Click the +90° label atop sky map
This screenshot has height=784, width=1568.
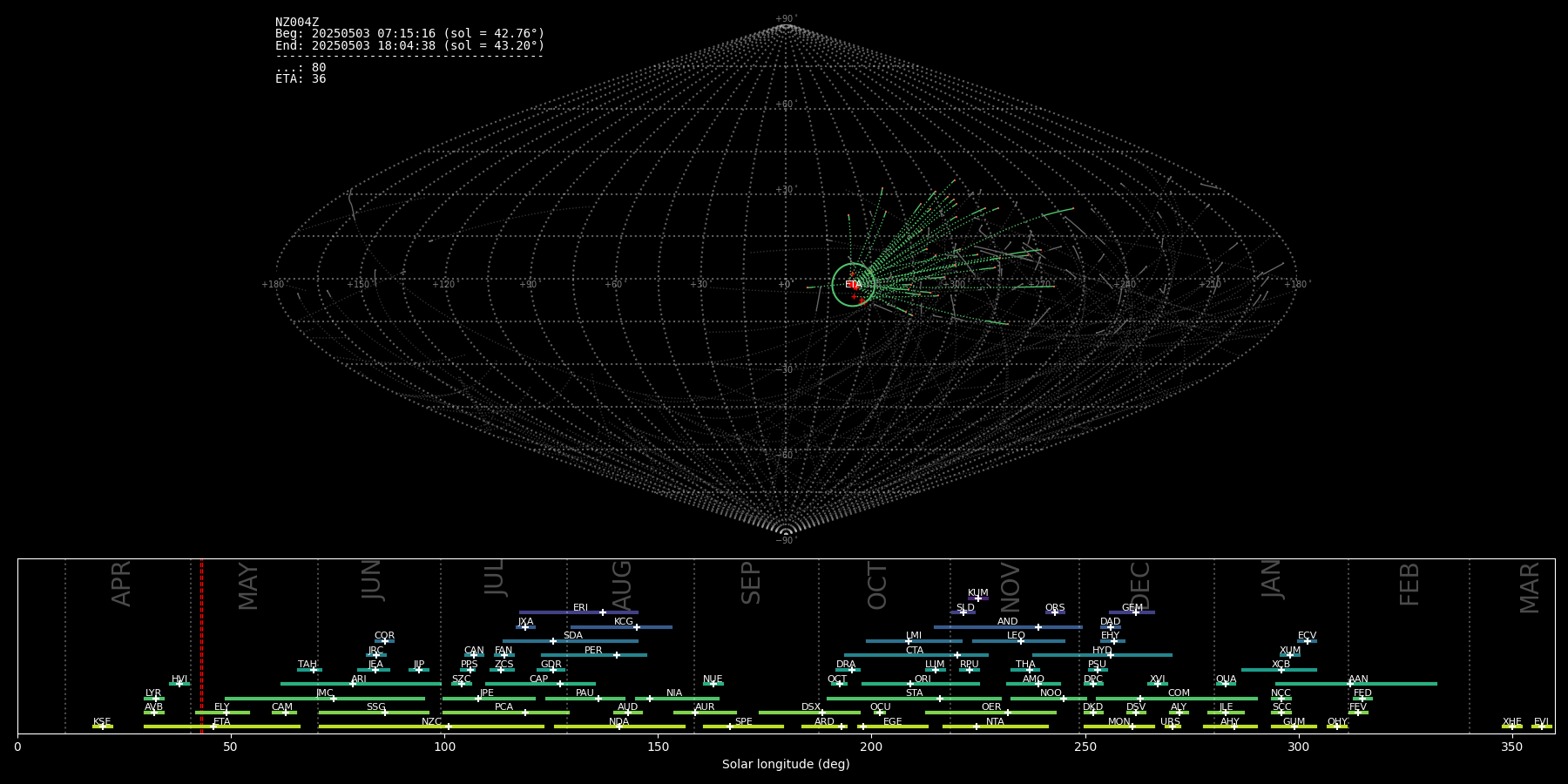(786, 19)
